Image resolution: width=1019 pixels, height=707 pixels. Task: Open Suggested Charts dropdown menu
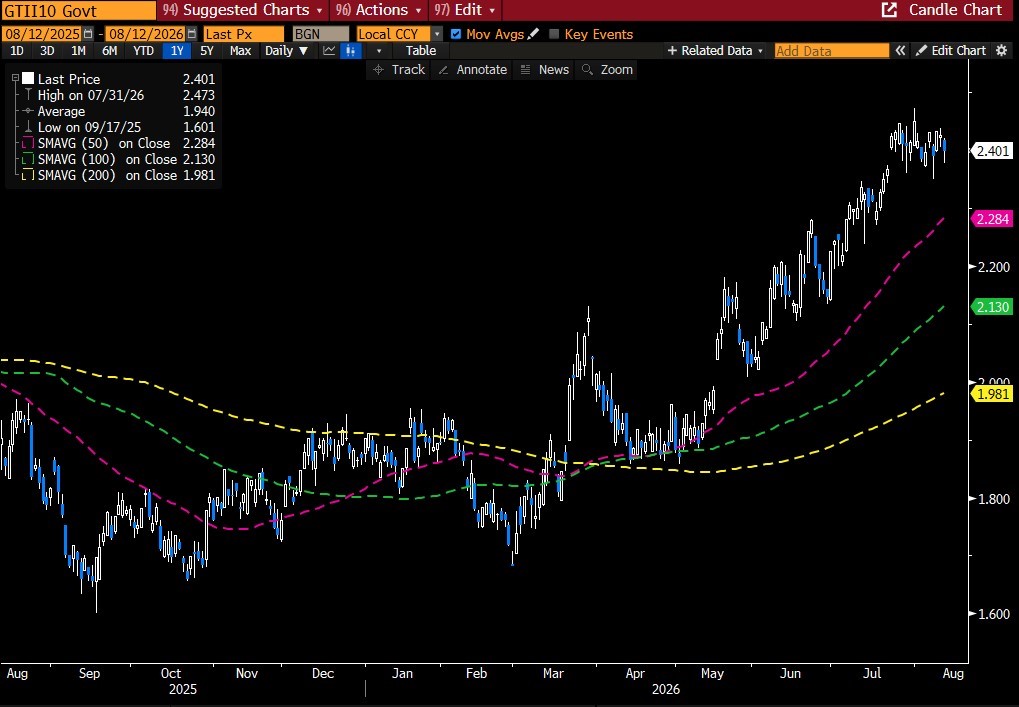(242, 10)
